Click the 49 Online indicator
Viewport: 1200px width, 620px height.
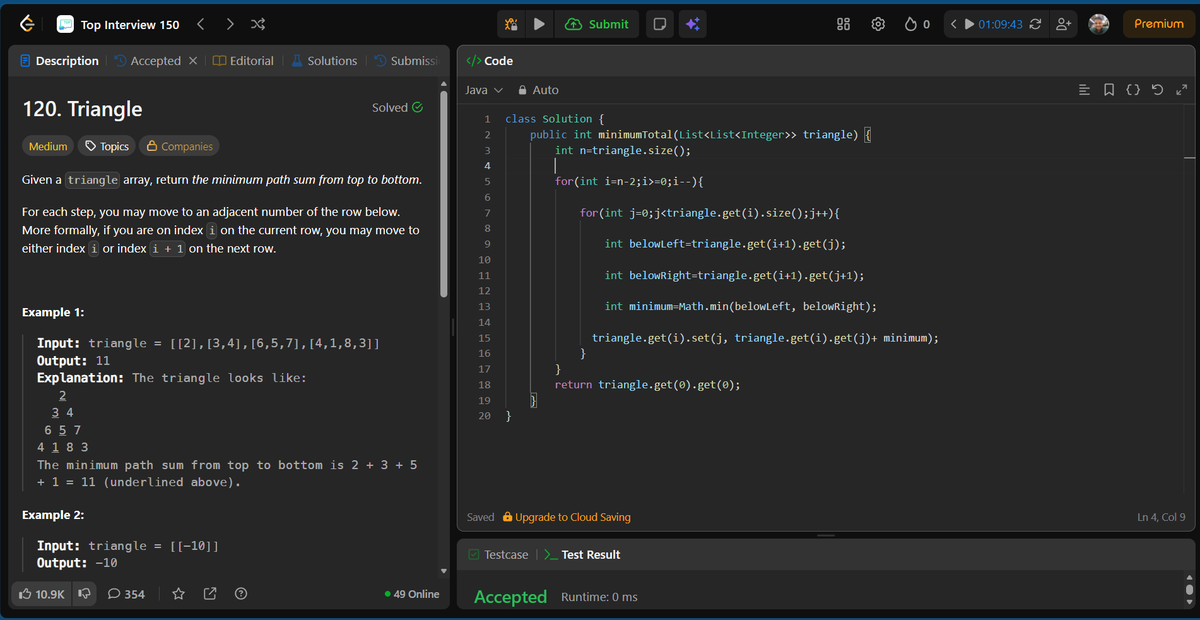(412, 594)
